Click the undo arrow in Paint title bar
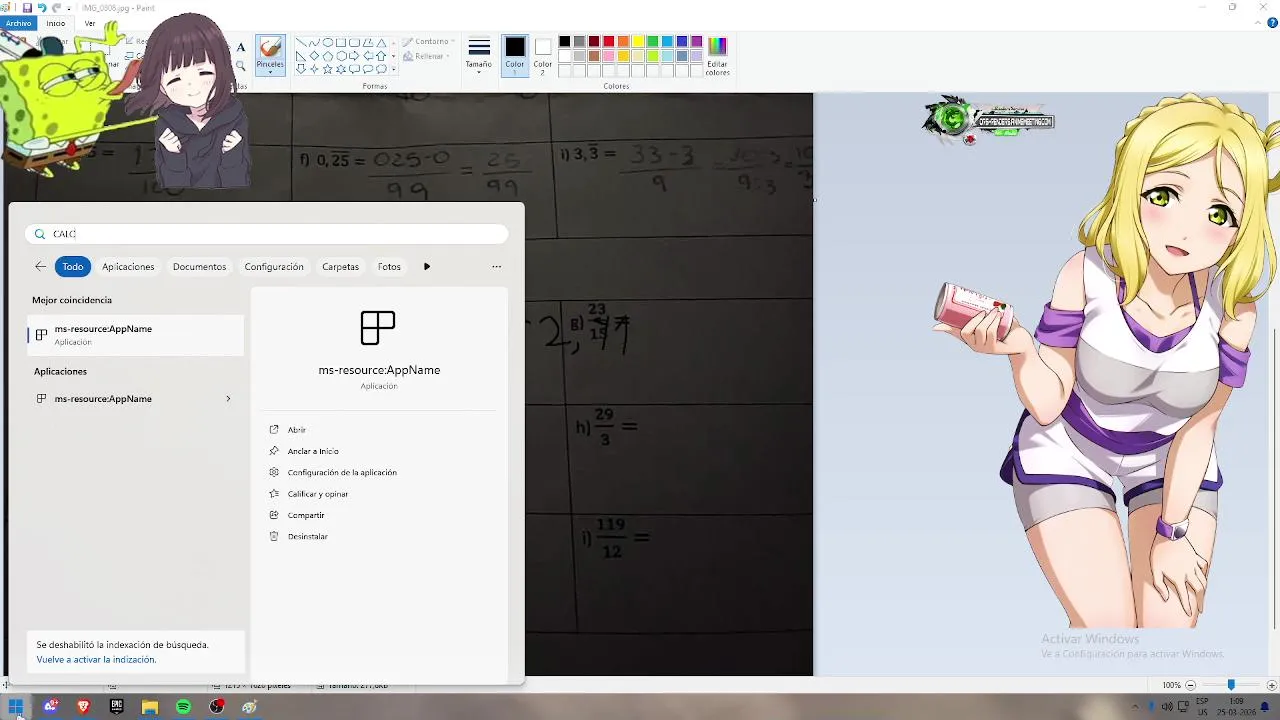Image resolution: width=1280 pixels, height=720 pixels. coord(42,8)
